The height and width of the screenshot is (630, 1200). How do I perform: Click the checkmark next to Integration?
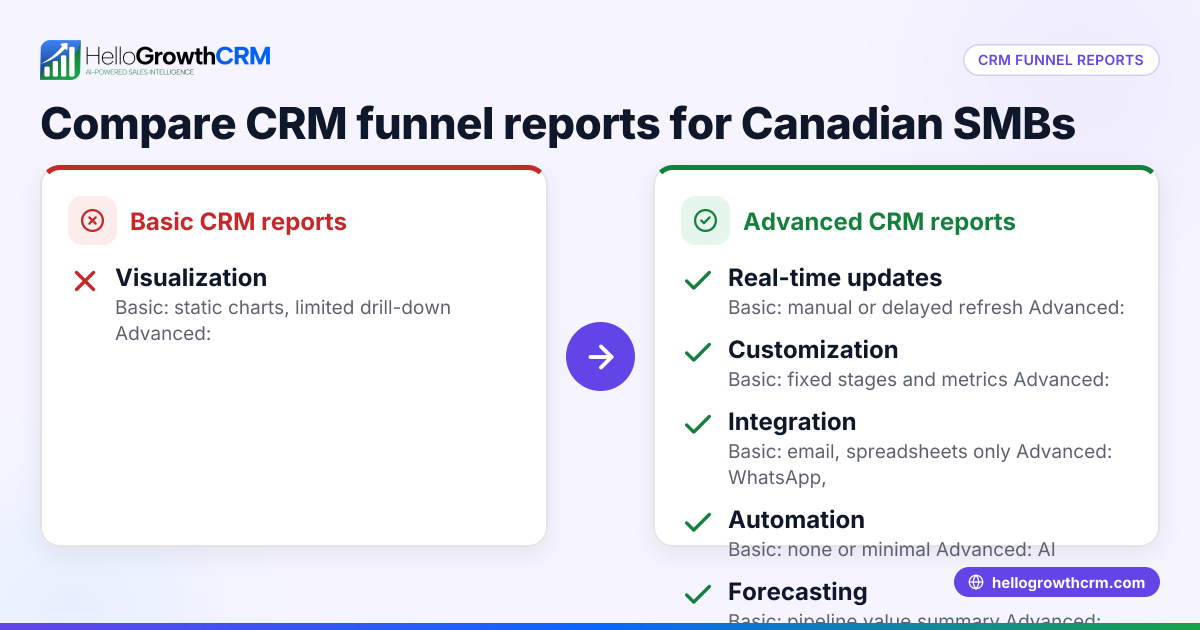698,425
